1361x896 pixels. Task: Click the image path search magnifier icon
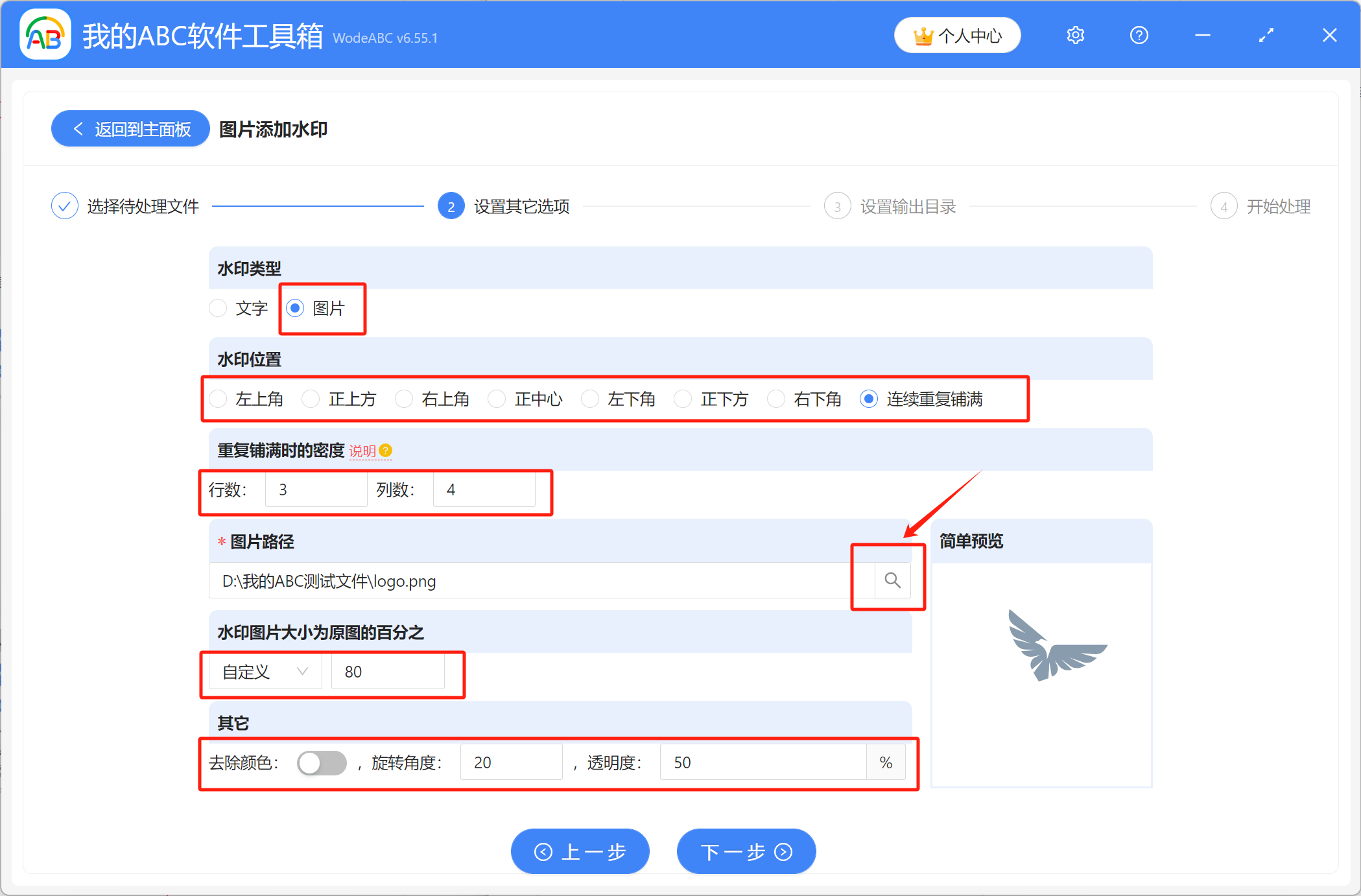tap(892, 580)
